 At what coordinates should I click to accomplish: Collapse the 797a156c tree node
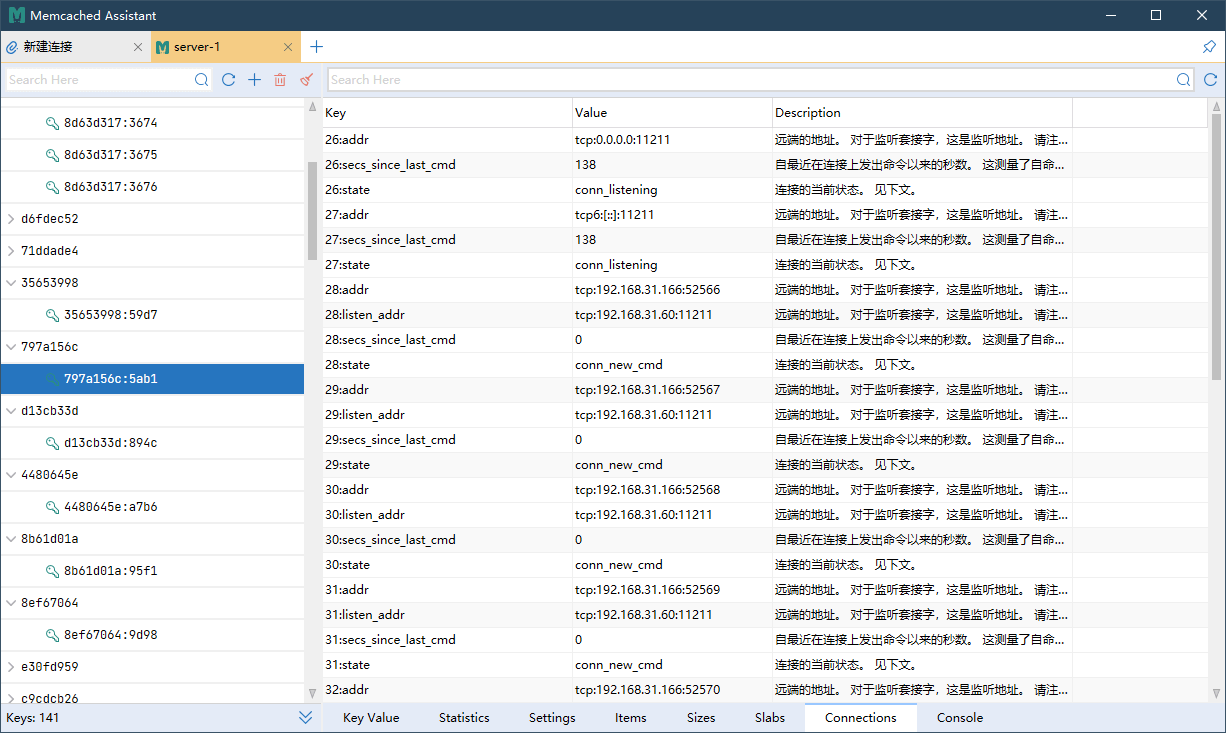[10, 347]
